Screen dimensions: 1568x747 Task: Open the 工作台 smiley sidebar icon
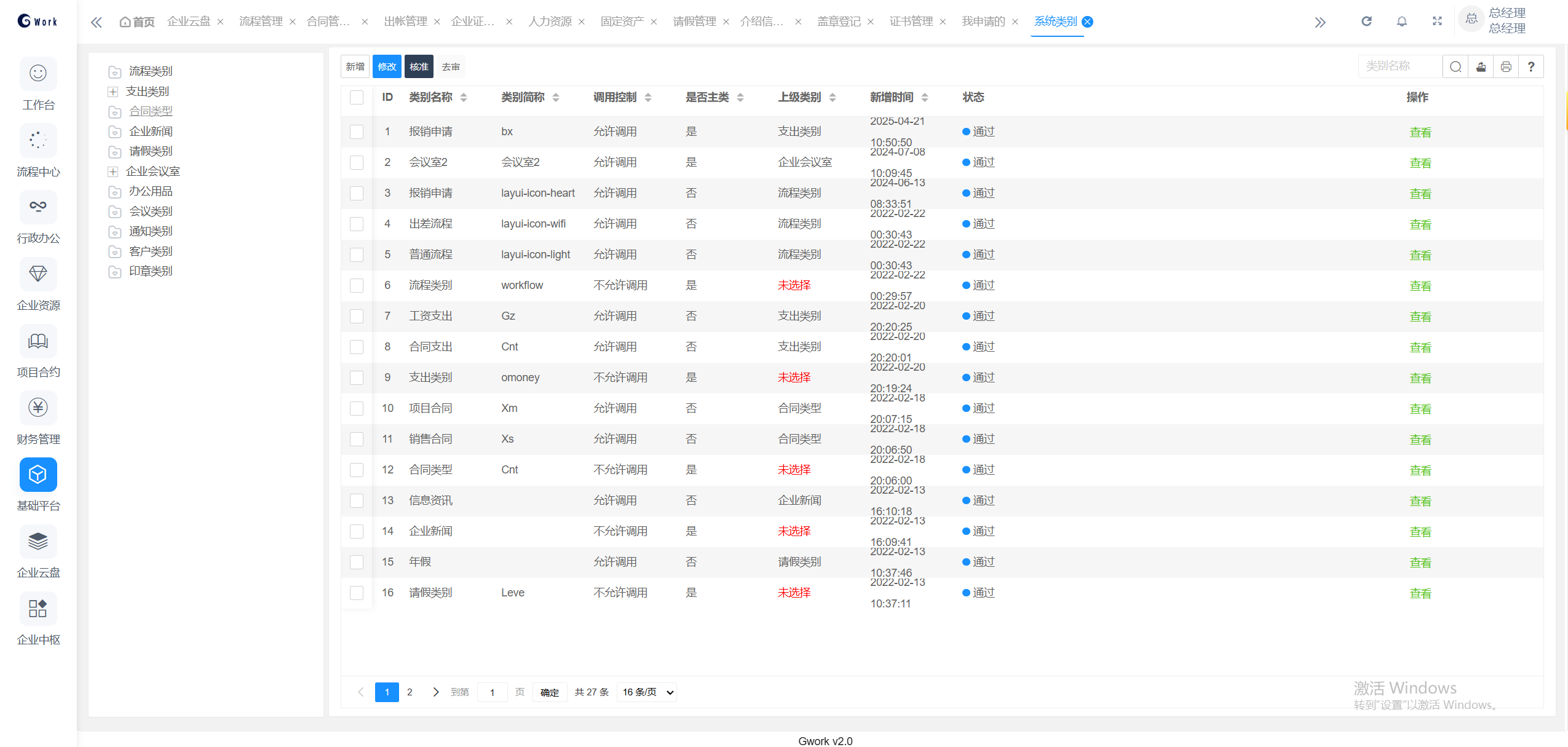38,74
